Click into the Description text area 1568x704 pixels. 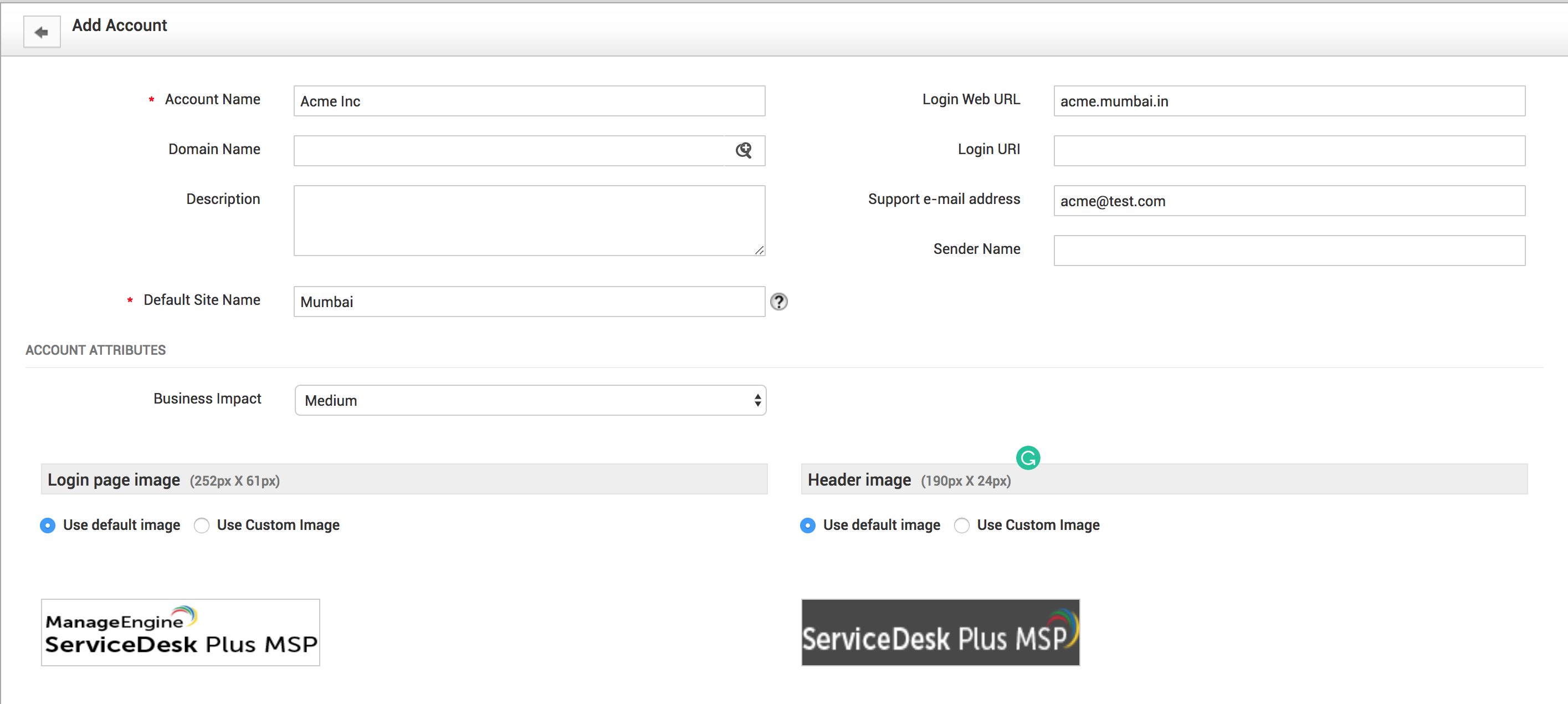(529, 221)
